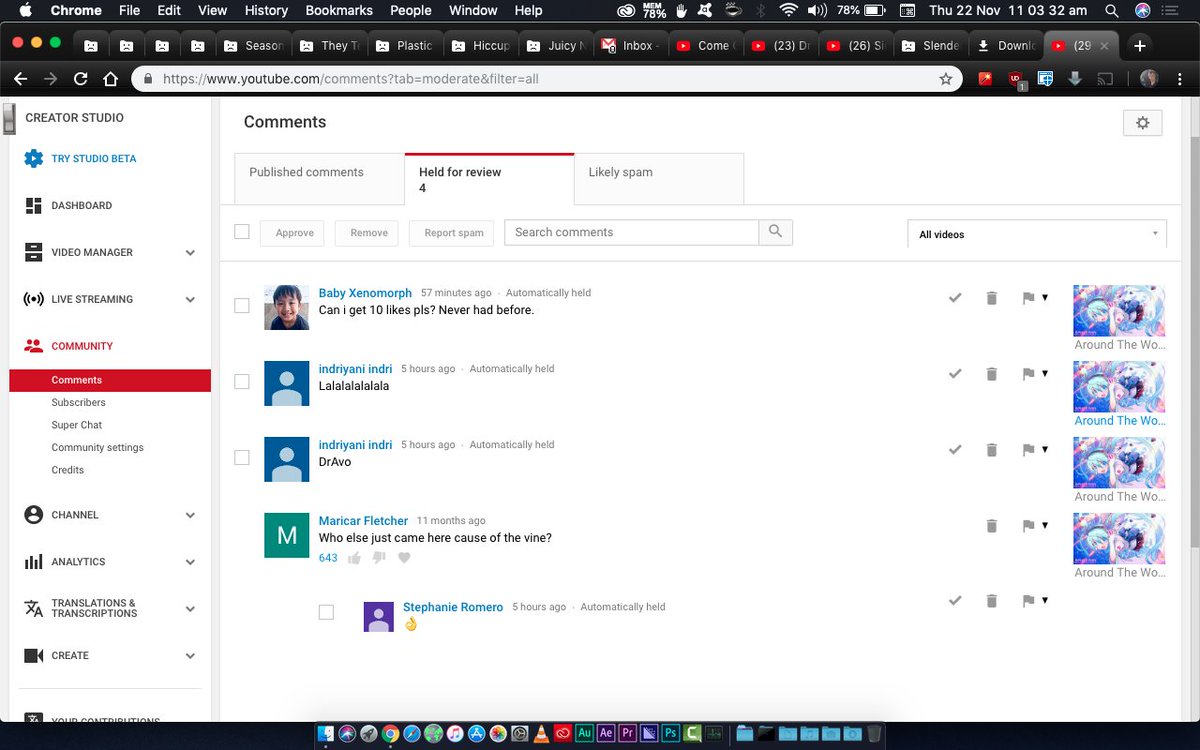
Task: Click the Remove button
Action: click(x=369, y=233)
